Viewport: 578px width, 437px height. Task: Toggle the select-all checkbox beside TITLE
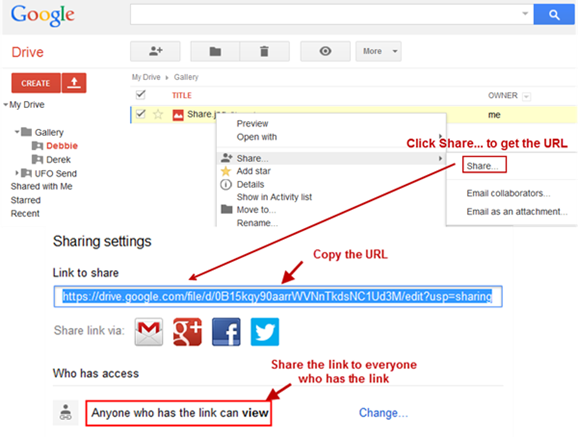tap(140, 95)
